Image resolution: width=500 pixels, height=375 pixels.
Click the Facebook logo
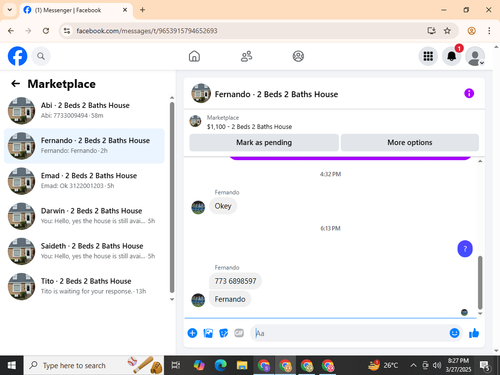[x=17, y=56]
